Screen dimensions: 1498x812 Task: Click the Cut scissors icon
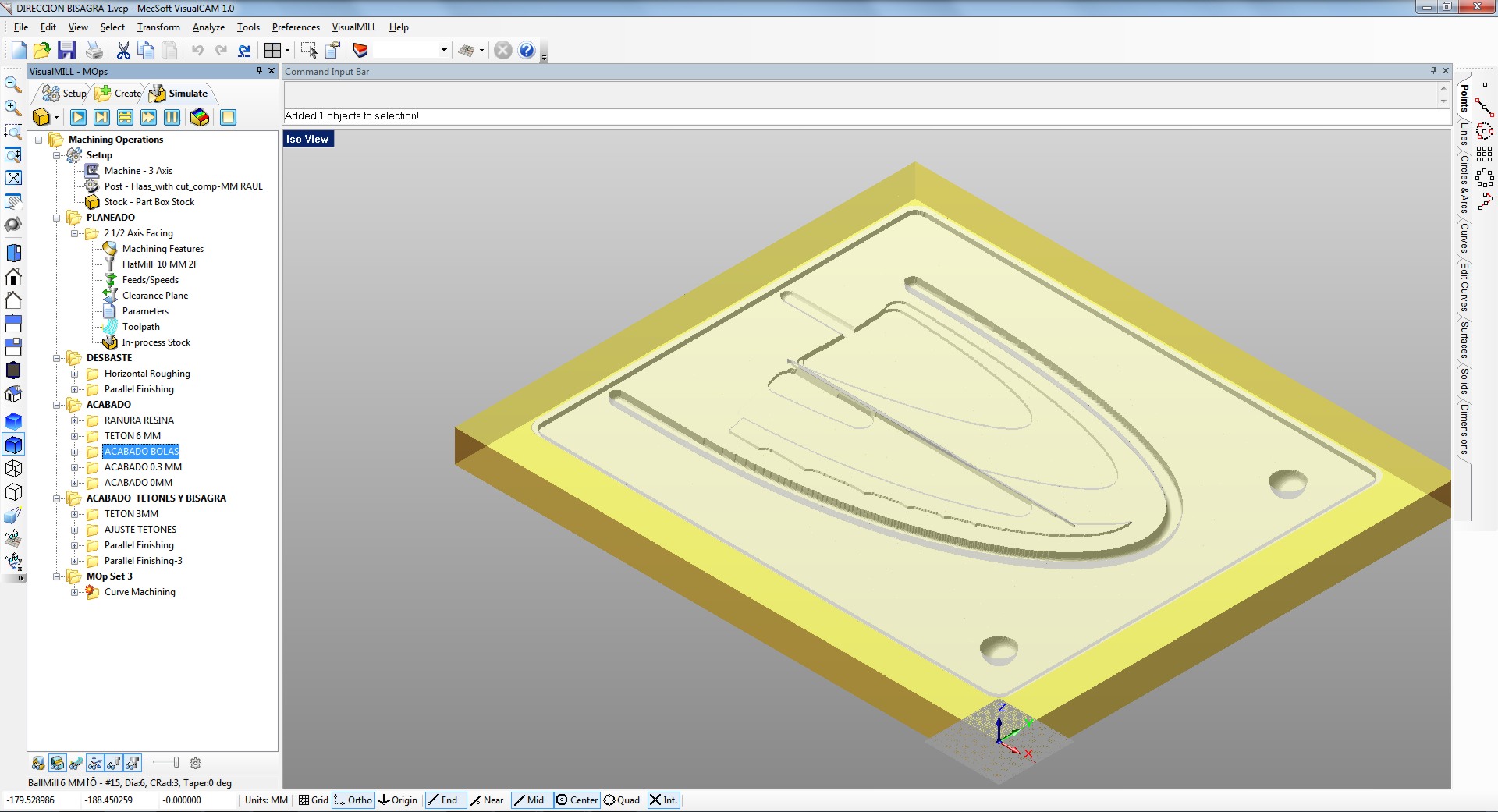(123, 51)
